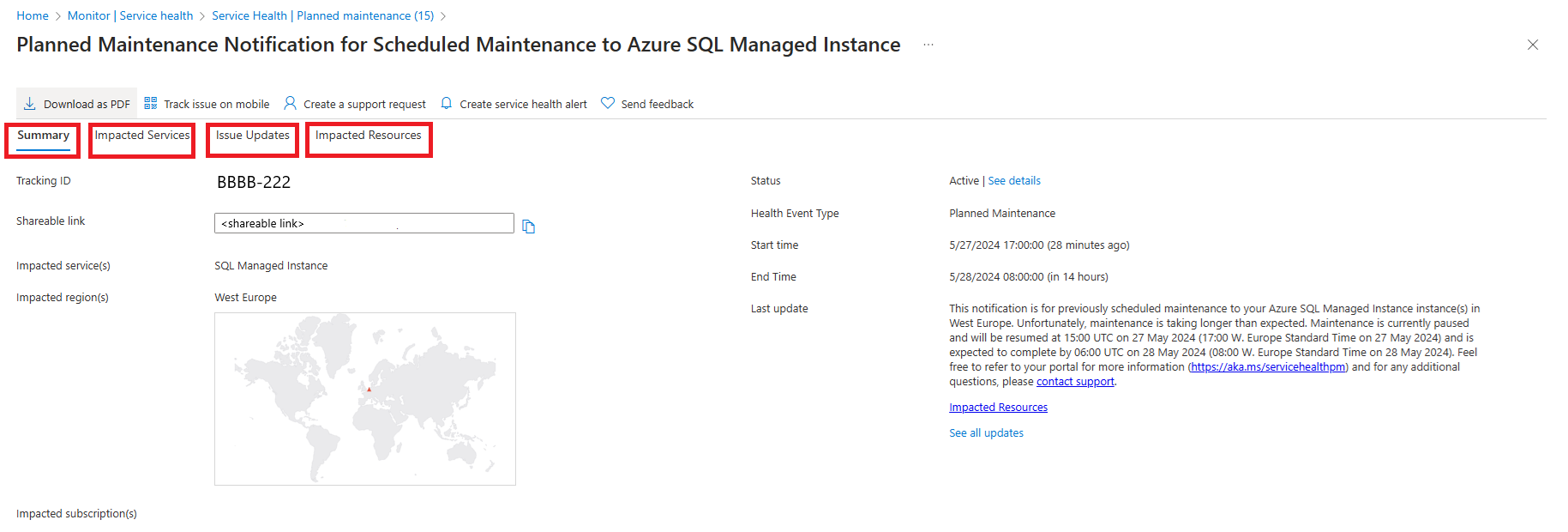Close the maintenance notification pane

pyautogui.click(x=1533, y=45)
